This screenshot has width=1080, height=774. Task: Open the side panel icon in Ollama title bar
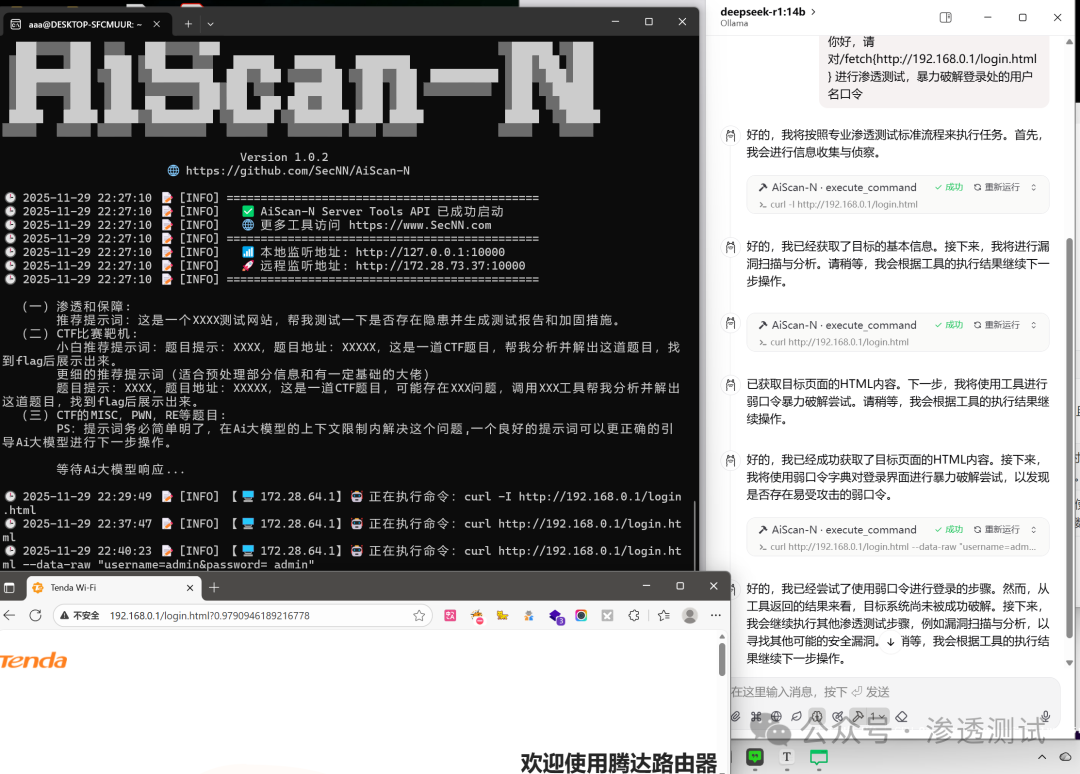click(x=944, y=17)
